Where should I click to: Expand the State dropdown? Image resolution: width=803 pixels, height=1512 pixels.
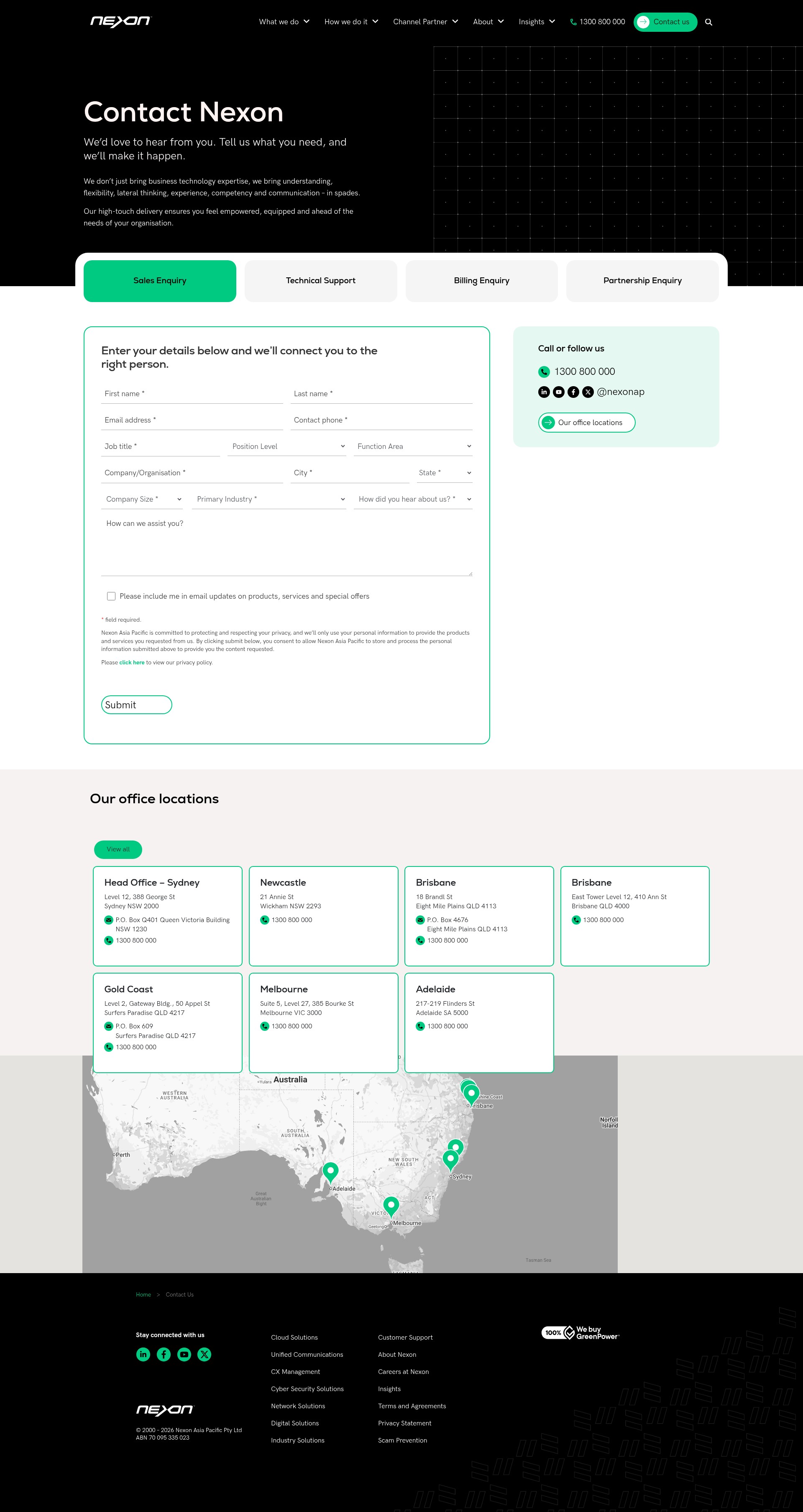pyautogui.click(x=444, y=472)
